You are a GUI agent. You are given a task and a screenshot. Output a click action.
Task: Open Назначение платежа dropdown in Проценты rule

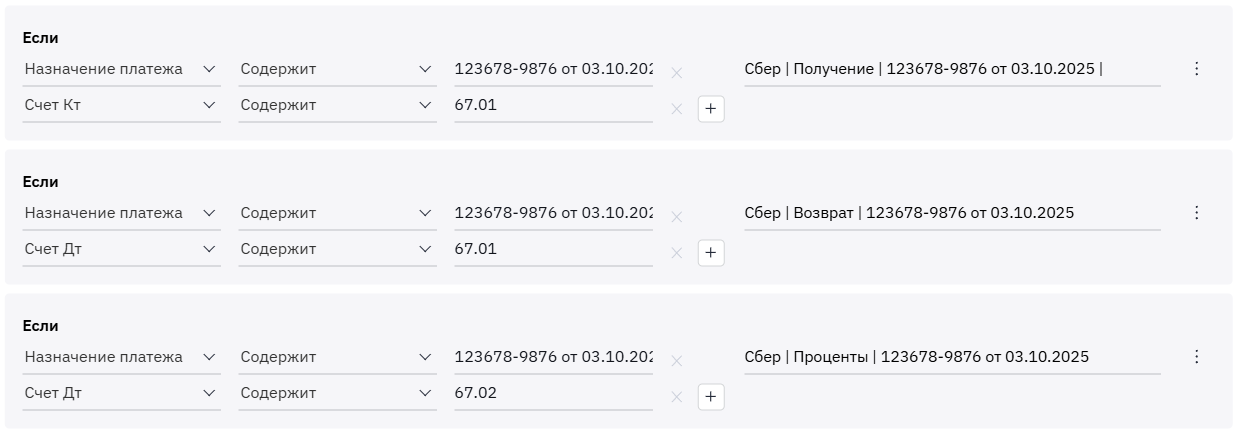click(x=121, y=357)
